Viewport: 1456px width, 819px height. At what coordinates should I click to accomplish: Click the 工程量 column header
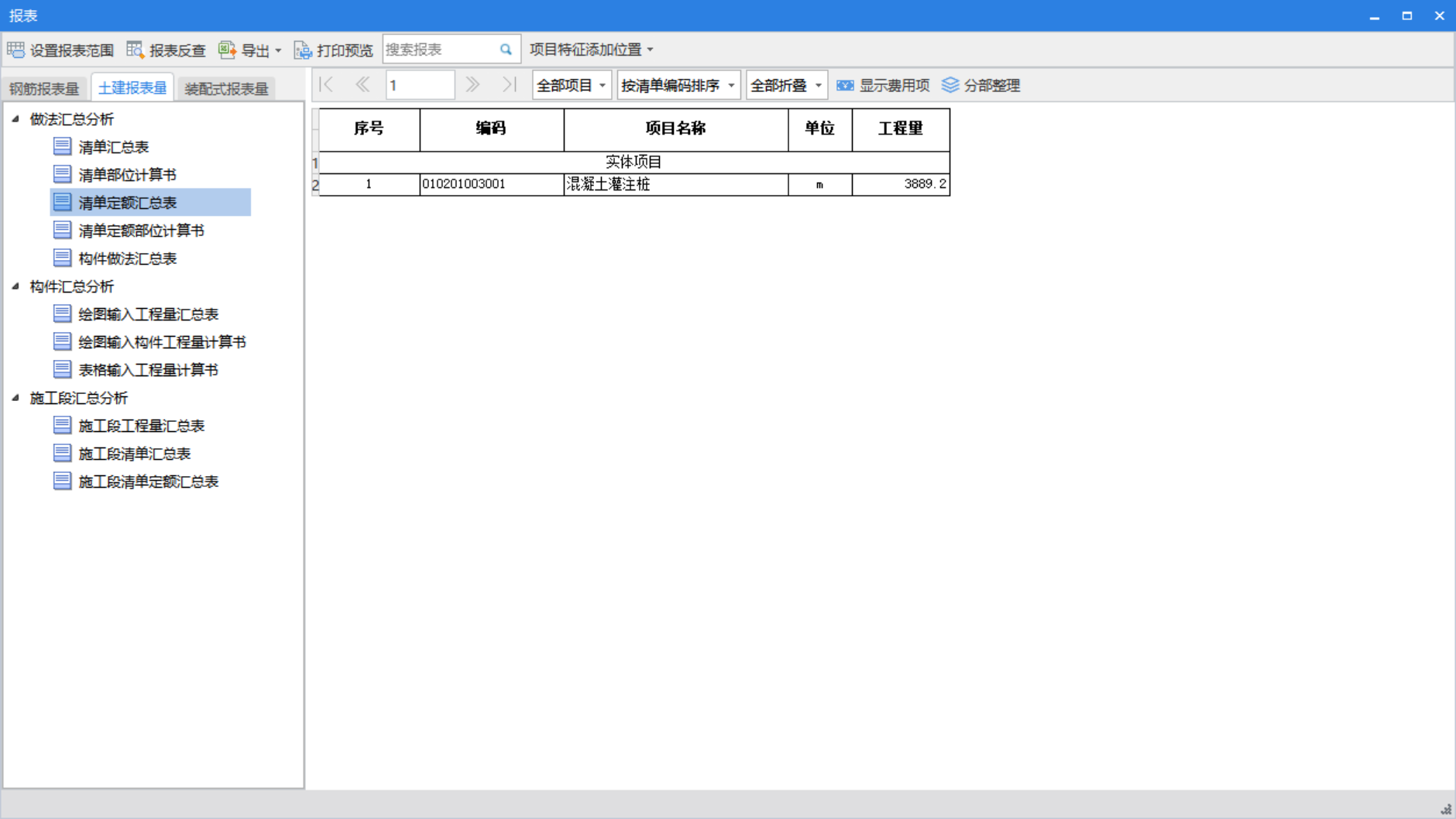click(x=901, y=129)
